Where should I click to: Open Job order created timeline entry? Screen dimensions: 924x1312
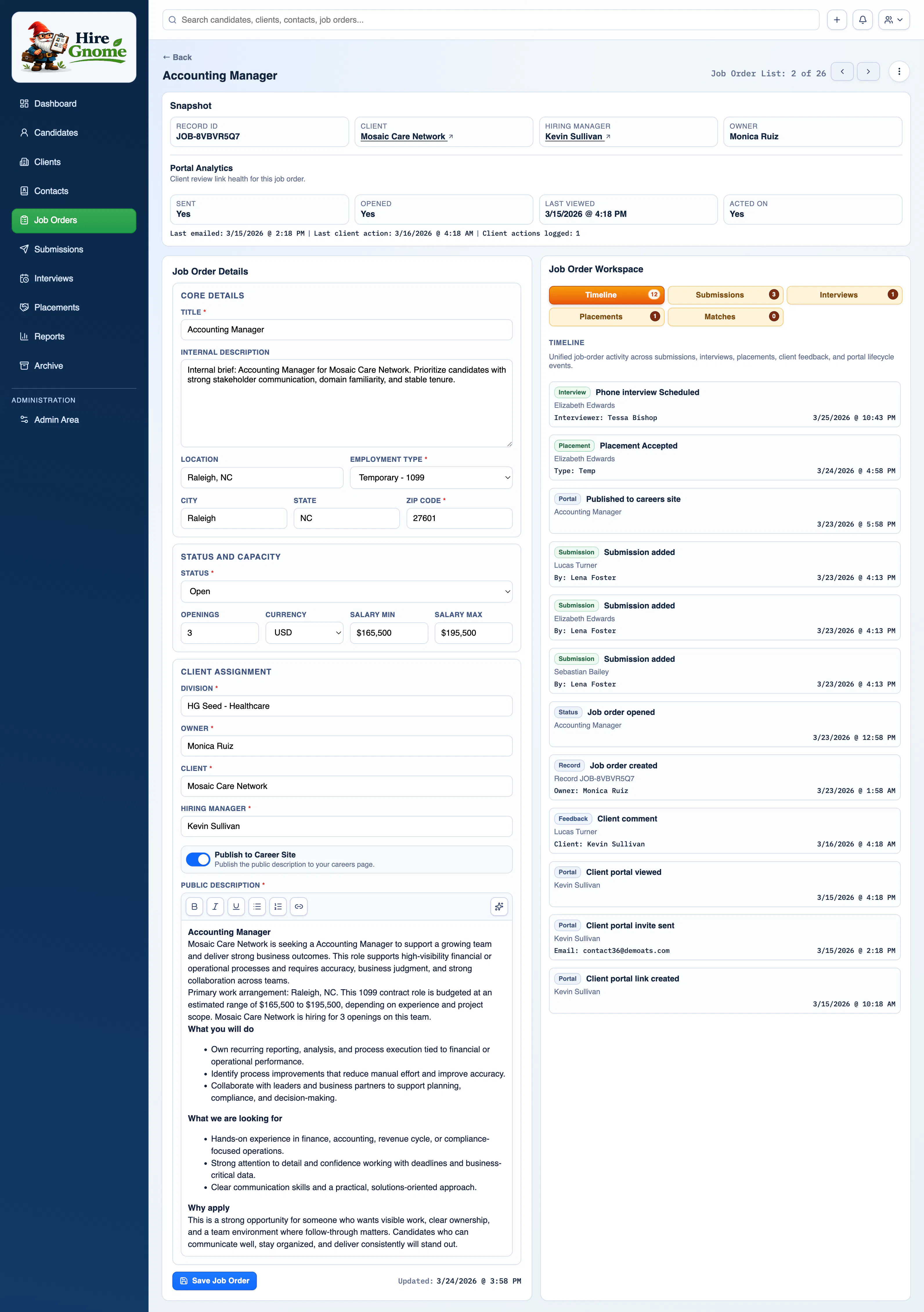click(725, 778)
